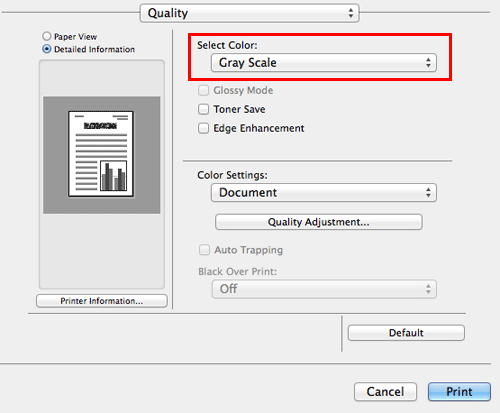500x413 pixels.
Task: Click the Quality Adjustment button
Action: 319,222
